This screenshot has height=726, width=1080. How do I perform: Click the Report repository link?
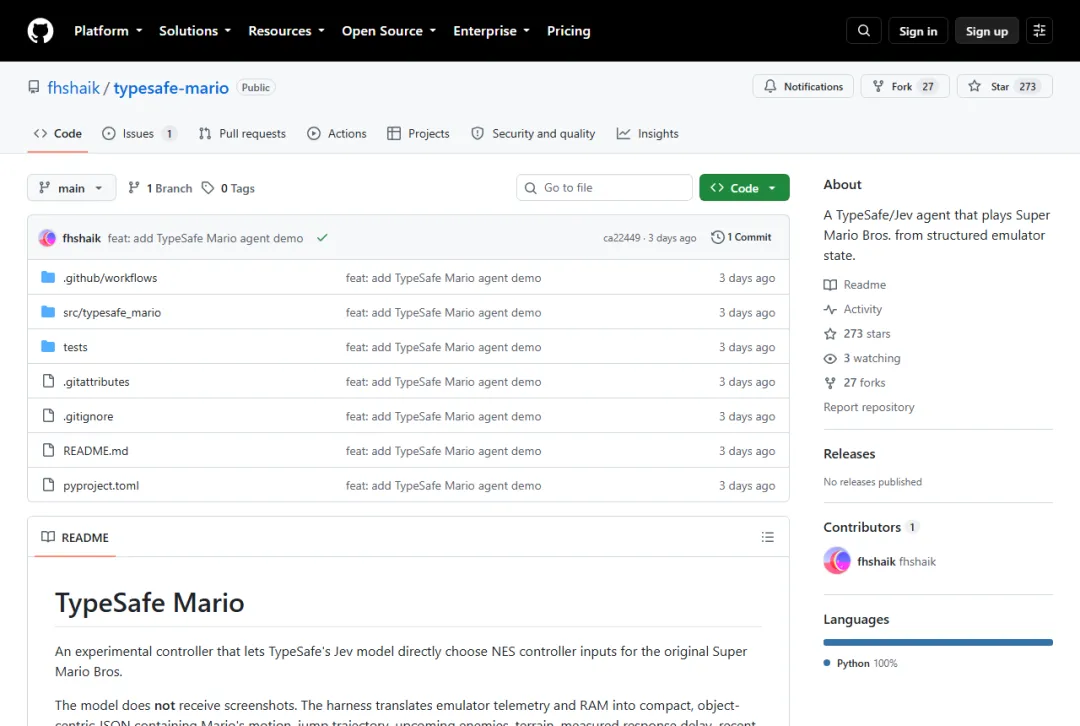[869, 407]
